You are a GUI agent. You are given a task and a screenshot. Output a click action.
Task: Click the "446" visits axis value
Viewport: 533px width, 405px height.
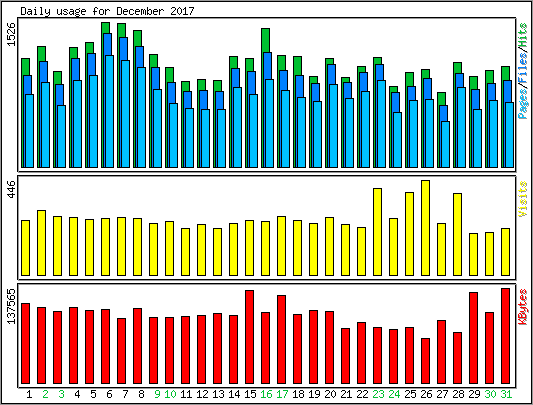click(11, 190)
